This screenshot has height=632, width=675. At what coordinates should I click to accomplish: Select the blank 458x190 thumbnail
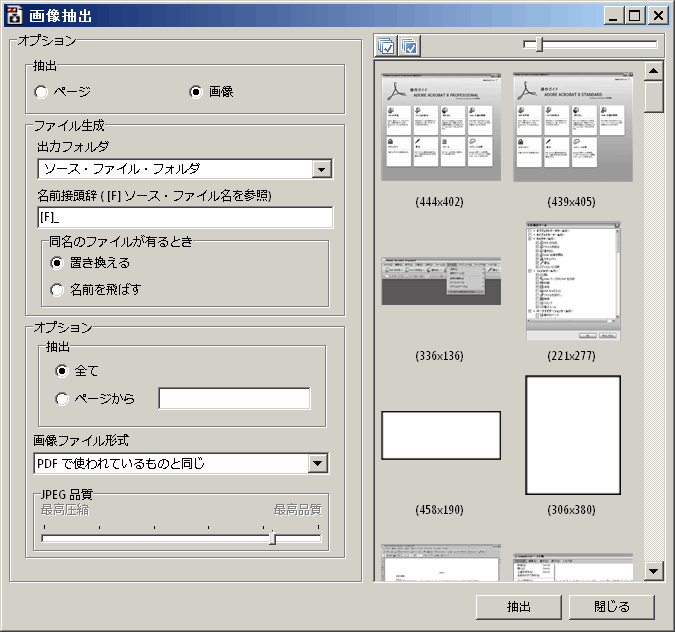[x=441, y=435]
